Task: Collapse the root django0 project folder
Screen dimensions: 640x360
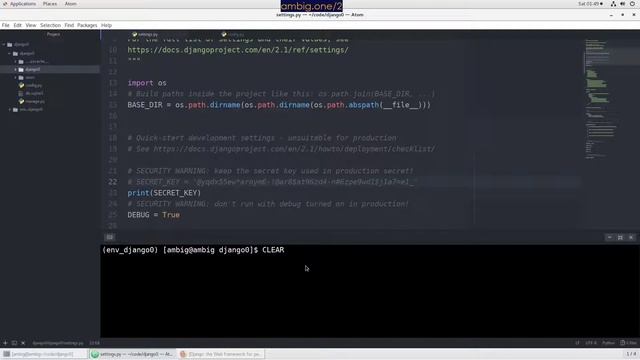Action: (x=4, y=44)
